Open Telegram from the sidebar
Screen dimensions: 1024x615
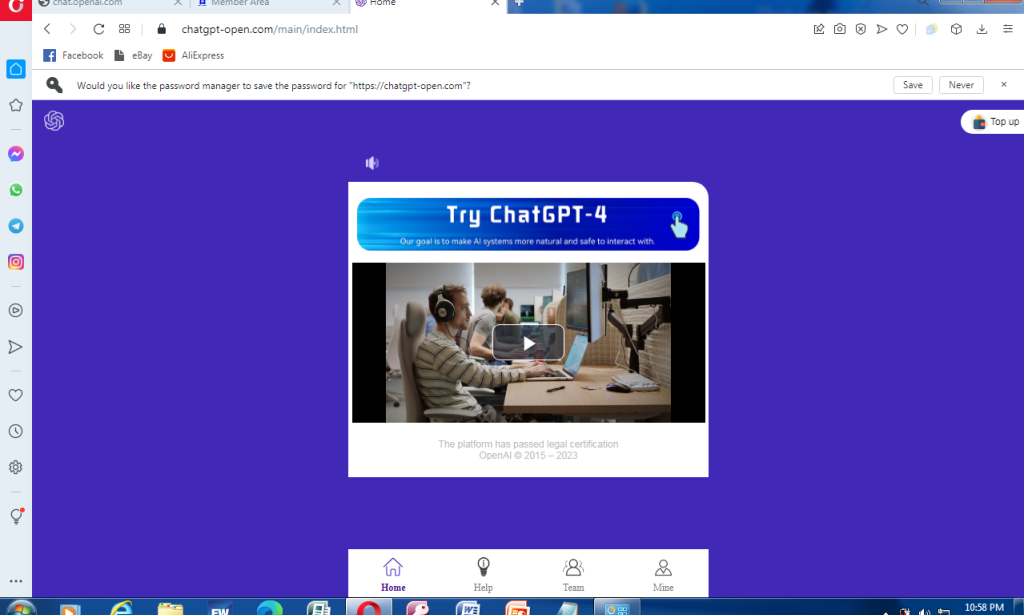[15, 226]
